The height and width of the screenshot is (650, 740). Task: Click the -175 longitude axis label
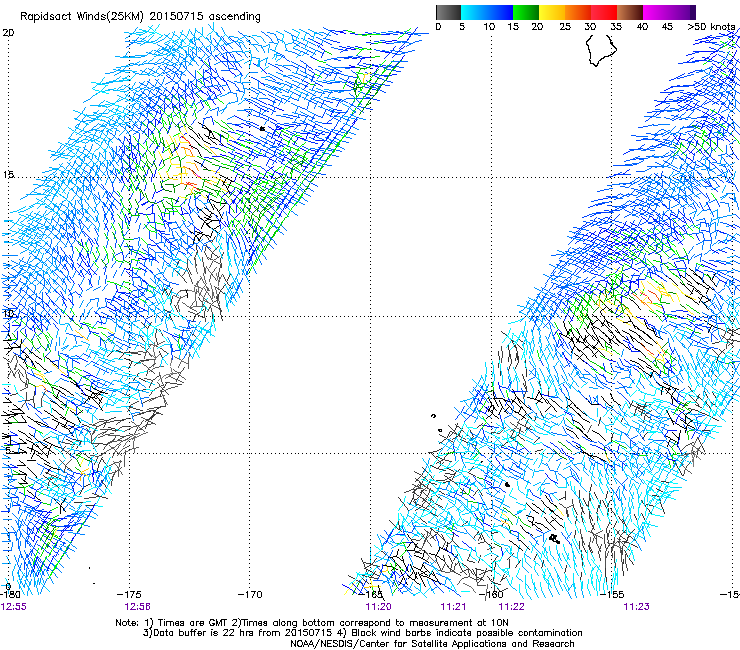pos(129,595)
